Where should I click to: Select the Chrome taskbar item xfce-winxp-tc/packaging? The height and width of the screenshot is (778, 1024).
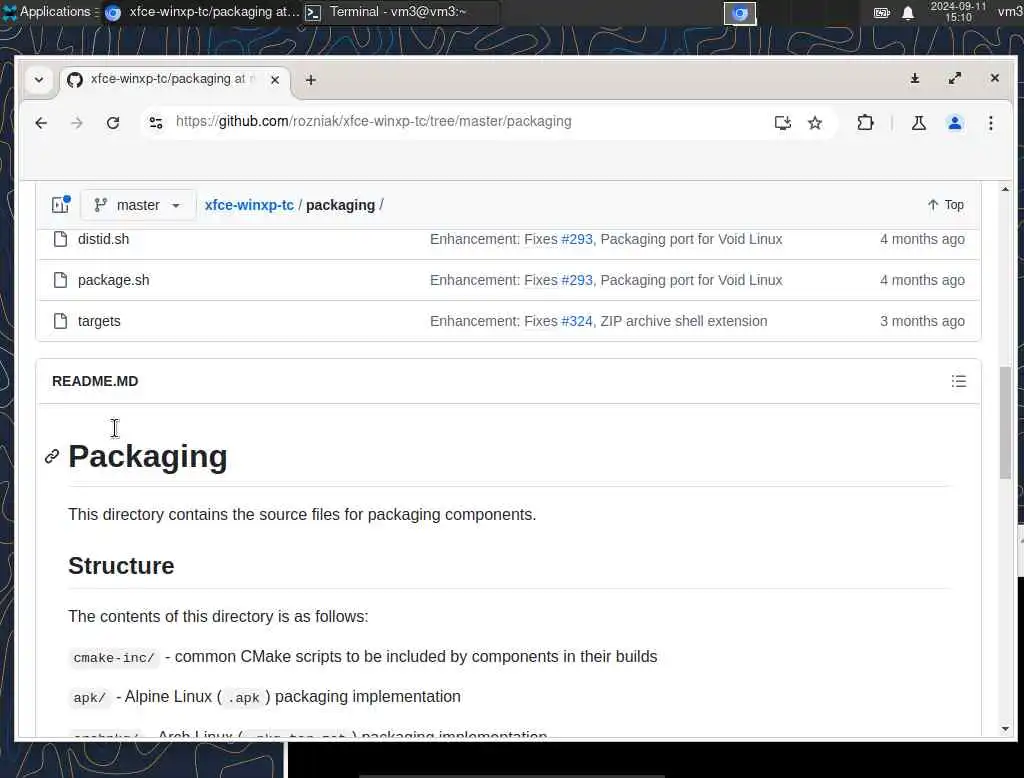[202, 12]
